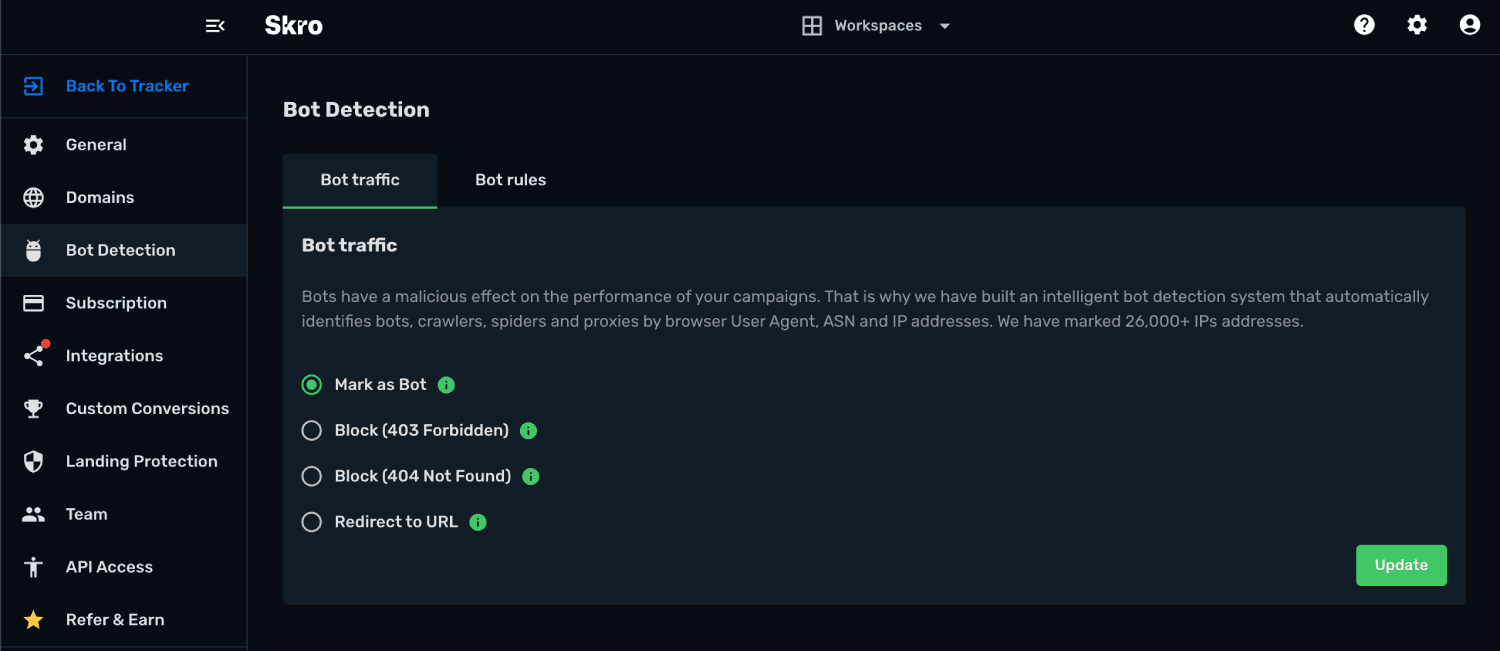The height and width of the screenshot is (651, 1500).
Task: Open Subscription menu item
Action: click(x=123, y=303)
